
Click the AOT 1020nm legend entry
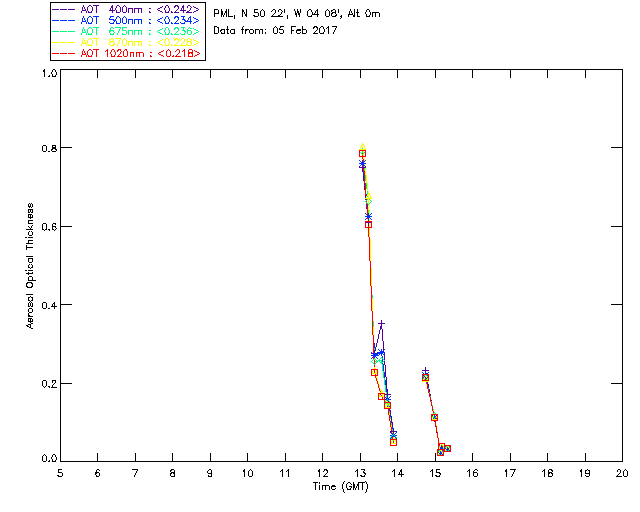tap(126, 53)
